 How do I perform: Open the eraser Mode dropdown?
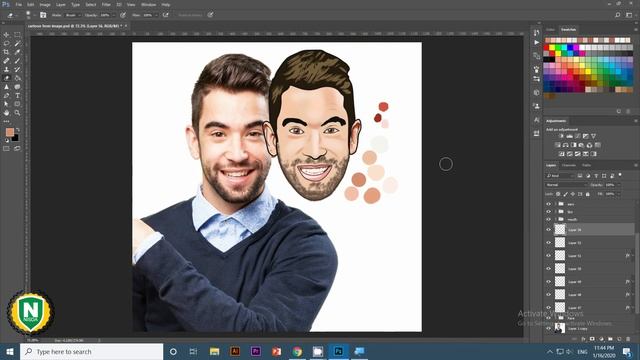click(x=72, y=15)
